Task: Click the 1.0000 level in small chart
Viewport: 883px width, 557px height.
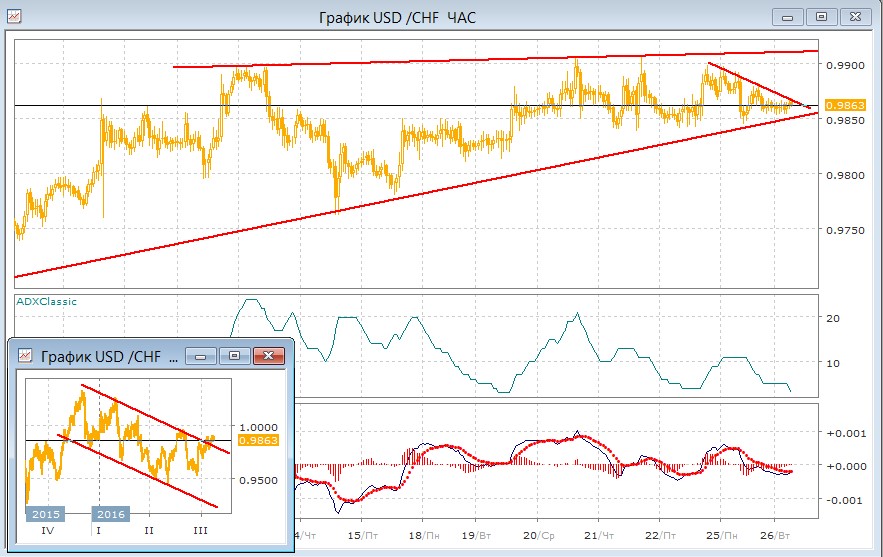Action: 258,427
